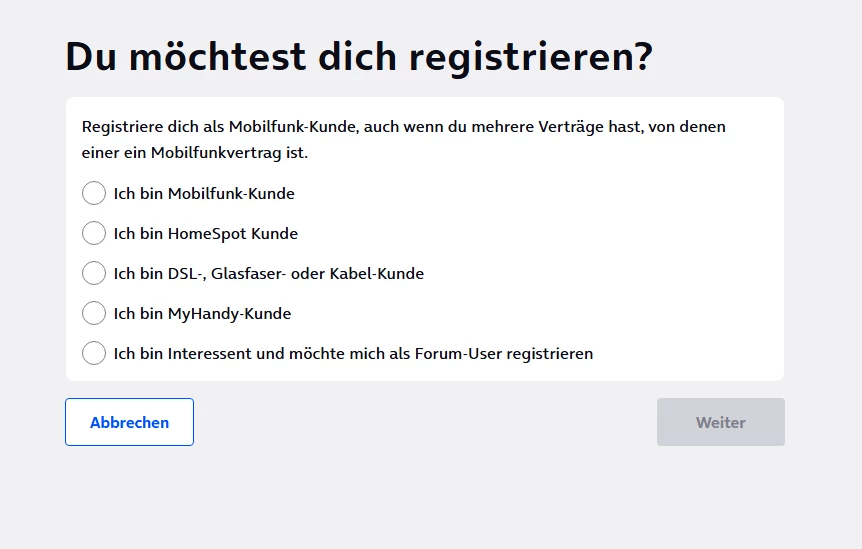The height and width of the screenshot is (549, 862).
Task: Click the 'Ich bin HomeSpot Kunde' label
Action: click(205, 234)
